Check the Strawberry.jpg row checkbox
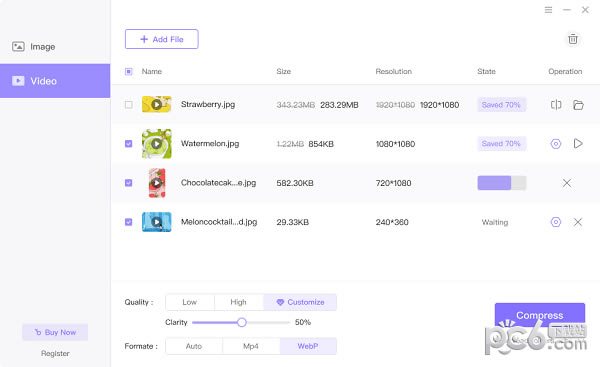 click(129, 104)
